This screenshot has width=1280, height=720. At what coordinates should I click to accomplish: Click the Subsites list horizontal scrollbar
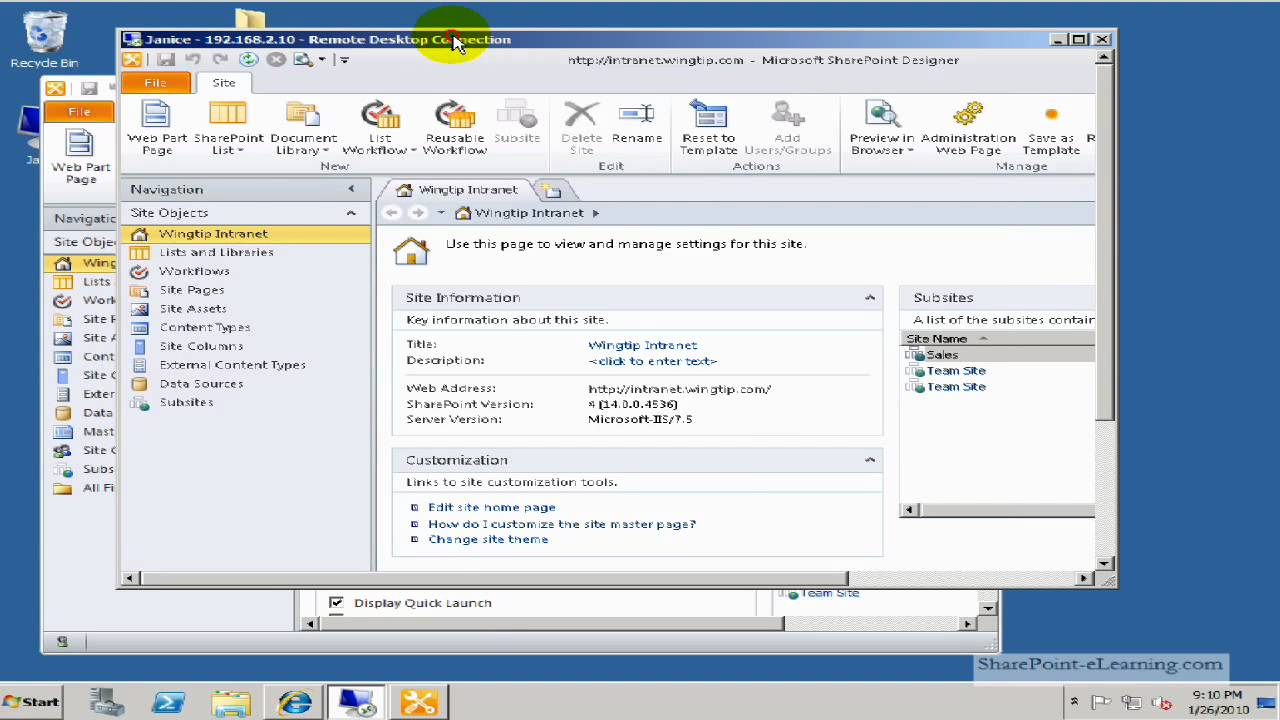[x=1004, y=510]
